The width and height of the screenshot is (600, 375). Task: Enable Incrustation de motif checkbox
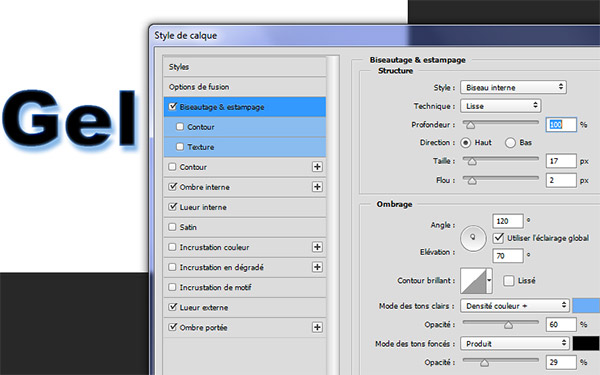pos(172,287)
